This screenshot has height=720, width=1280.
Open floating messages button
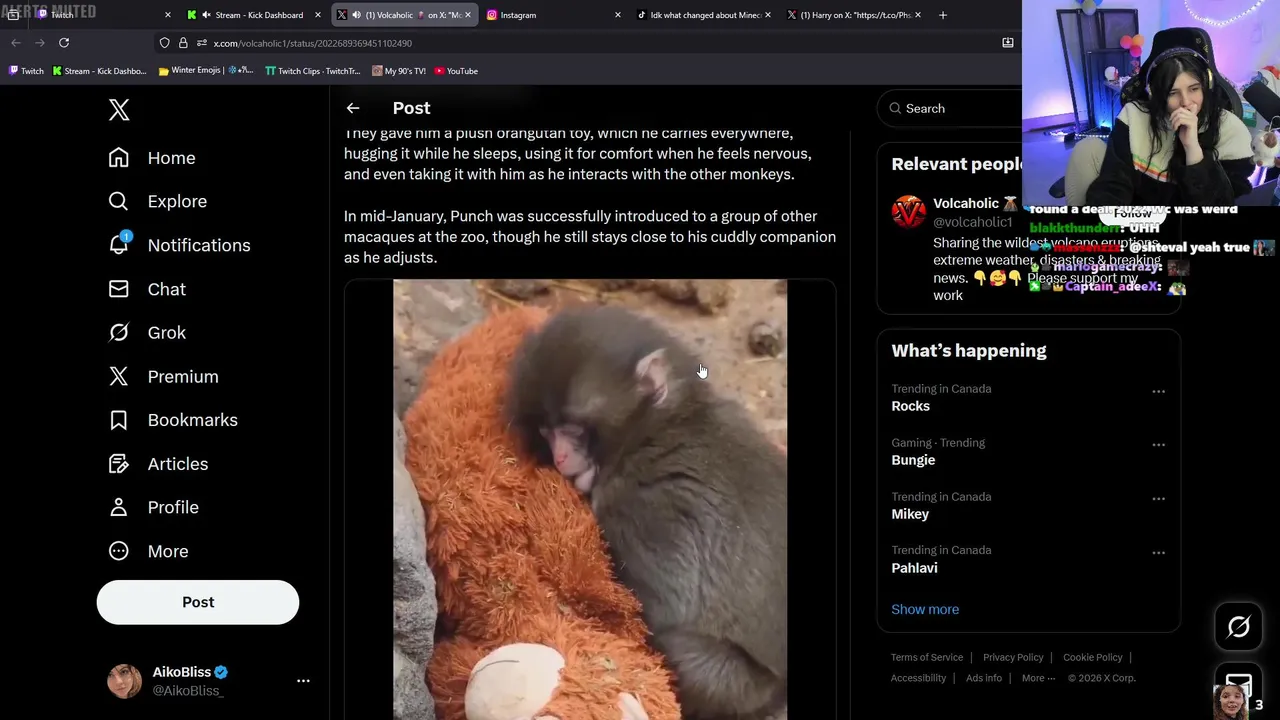(1239, 686)
